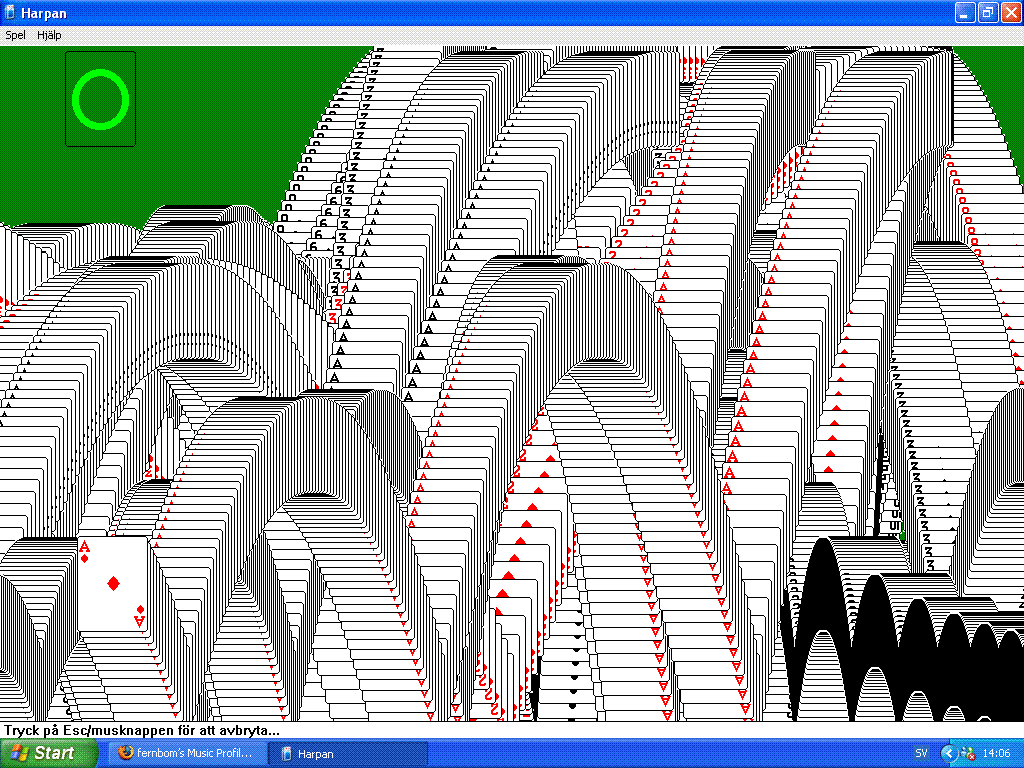Click the Ace of Diamonds card
This screenshot has height=768, width=1024.
coord(113,584)
